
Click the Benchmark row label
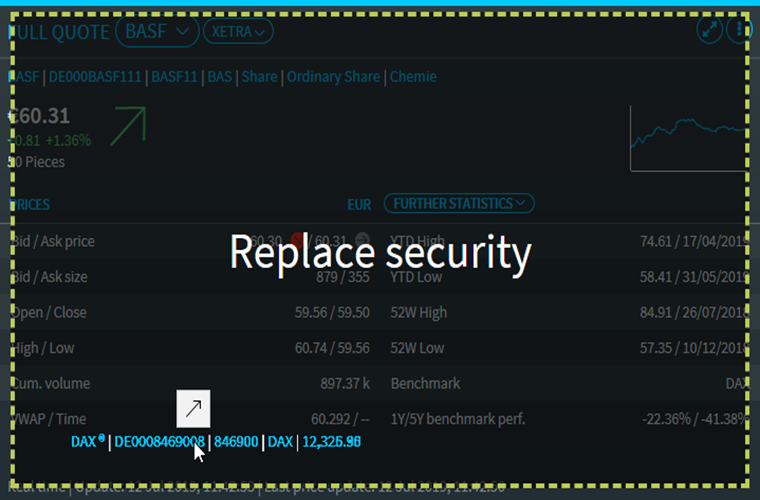(426, 384)
